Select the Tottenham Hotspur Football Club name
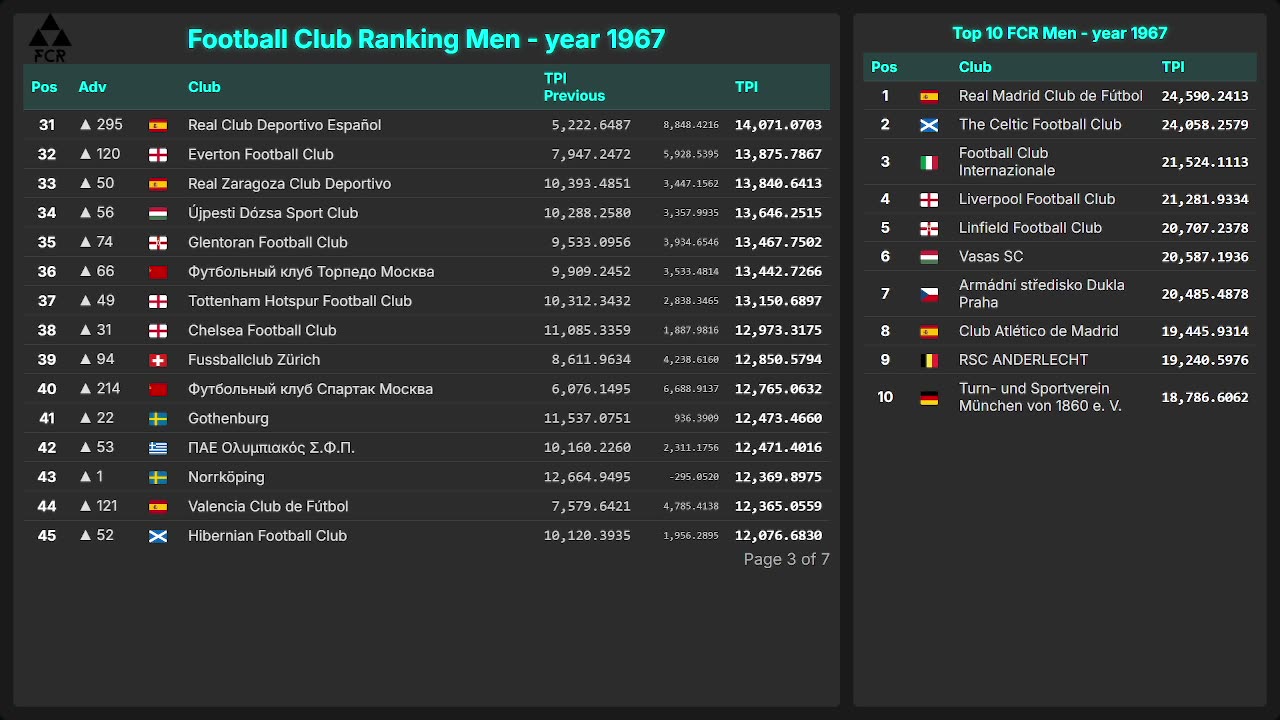 (x=300, y=301)
